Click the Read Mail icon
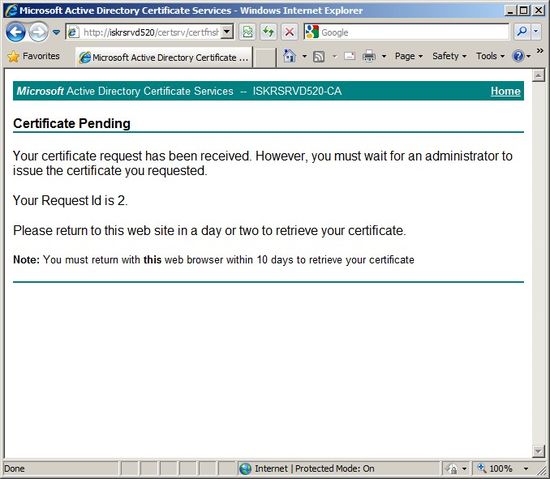550x479 pixels. pos(349,56)
